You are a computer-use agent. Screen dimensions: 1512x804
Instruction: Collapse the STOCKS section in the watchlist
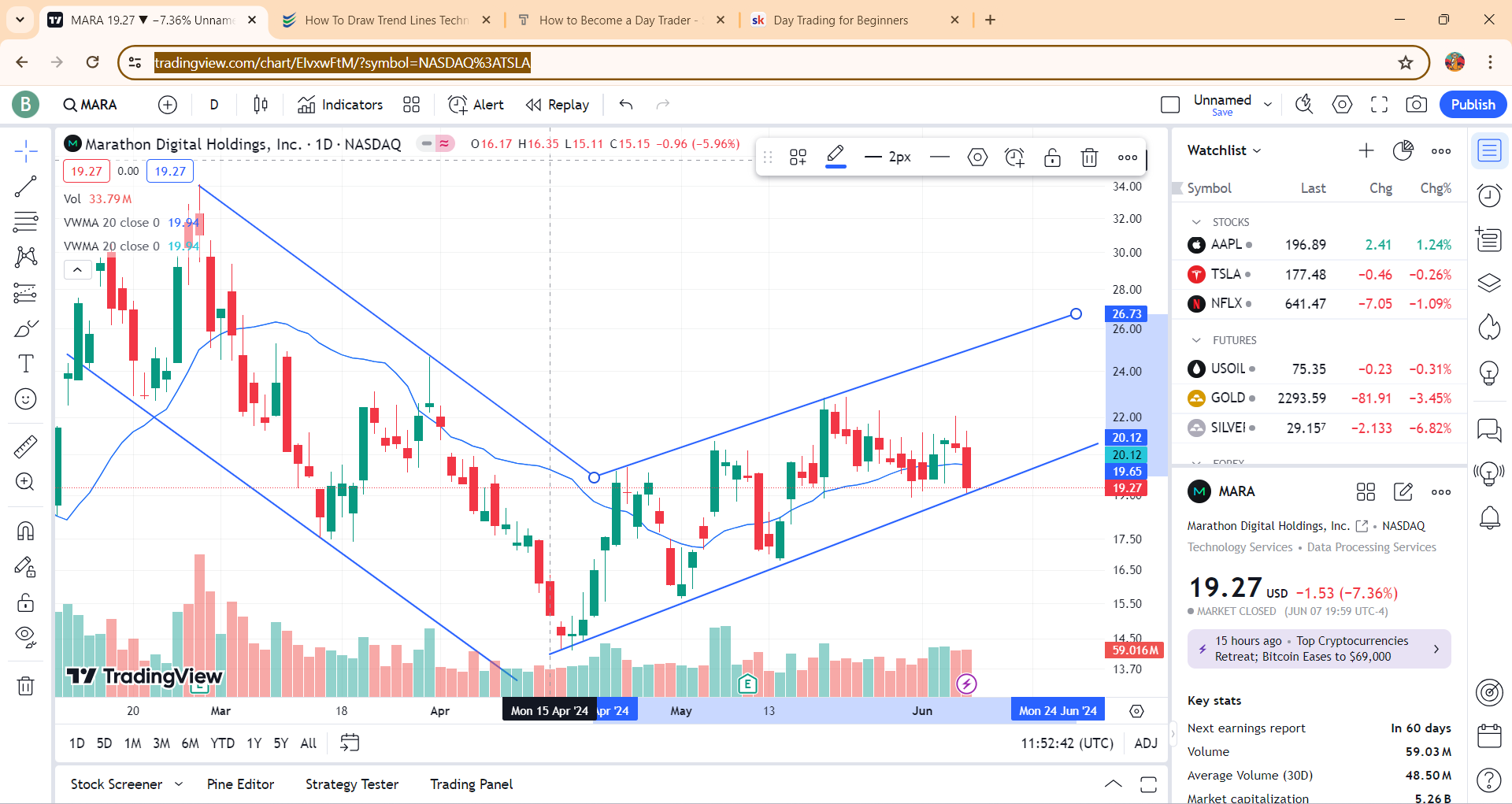click(1197, 221)
